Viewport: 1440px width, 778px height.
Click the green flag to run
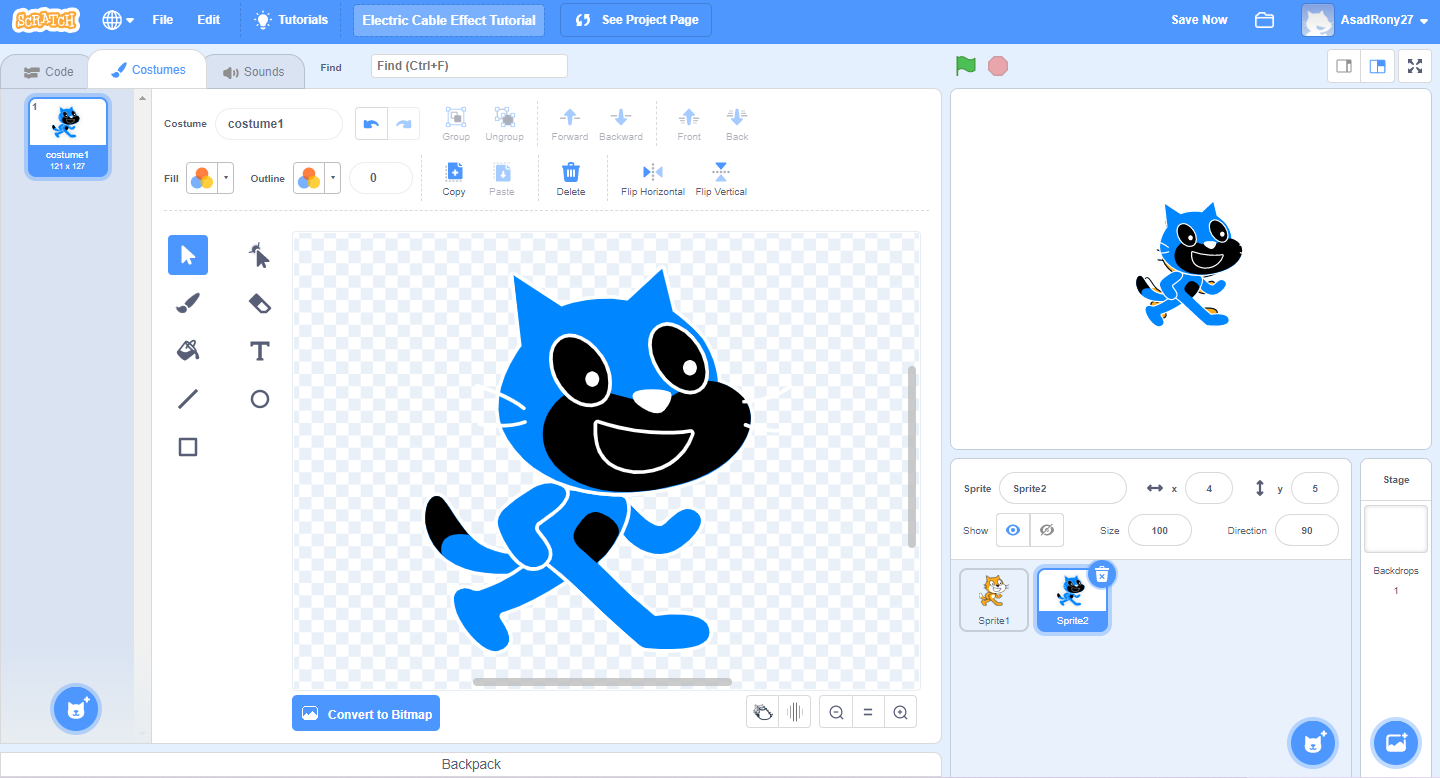[x=965, y=64]
